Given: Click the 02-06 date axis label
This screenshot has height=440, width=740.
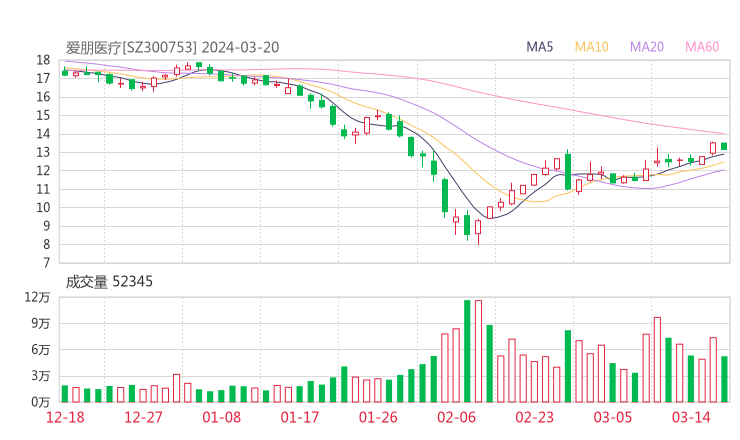Looking at the screenshot, I should (456, 417).
